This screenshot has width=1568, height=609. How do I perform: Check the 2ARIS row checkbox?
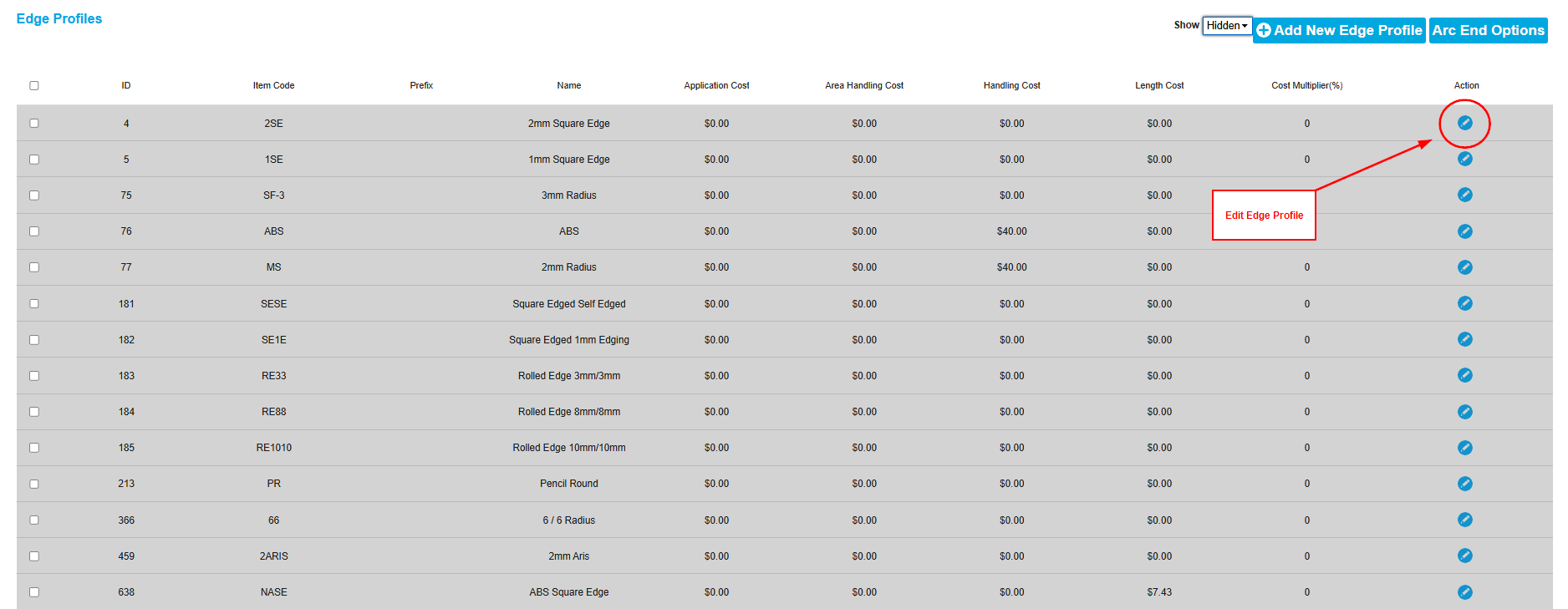tap(34, 556)
